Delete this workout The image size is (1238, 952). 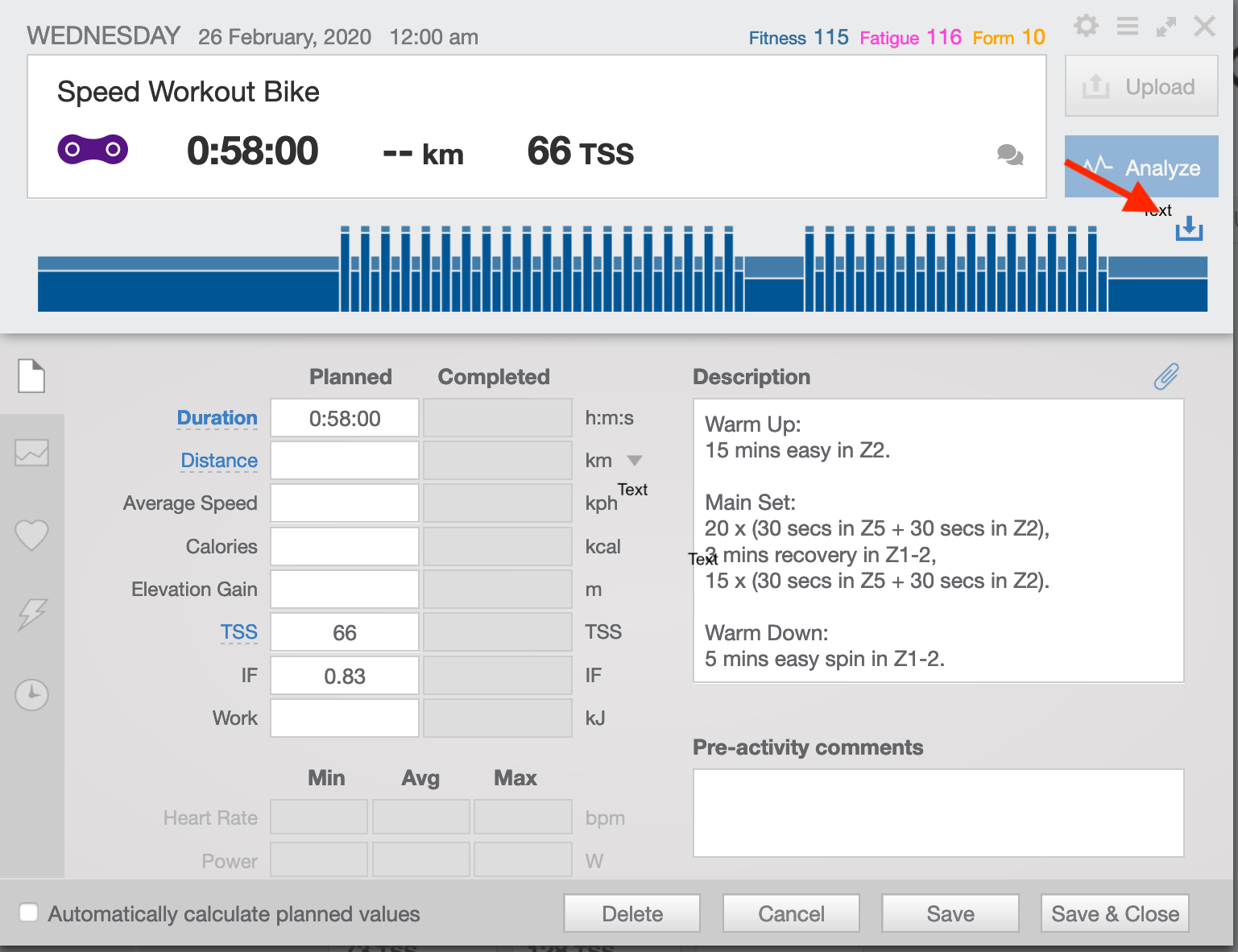click(631, 913)
